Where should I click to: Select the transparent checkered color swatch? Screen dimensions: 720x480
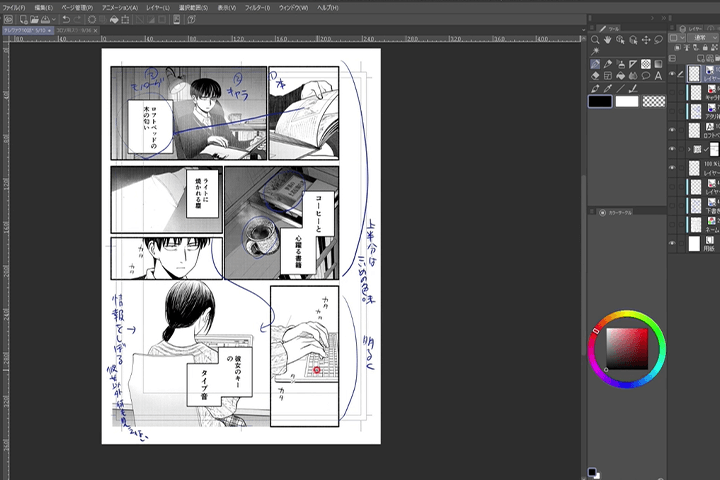654,102
